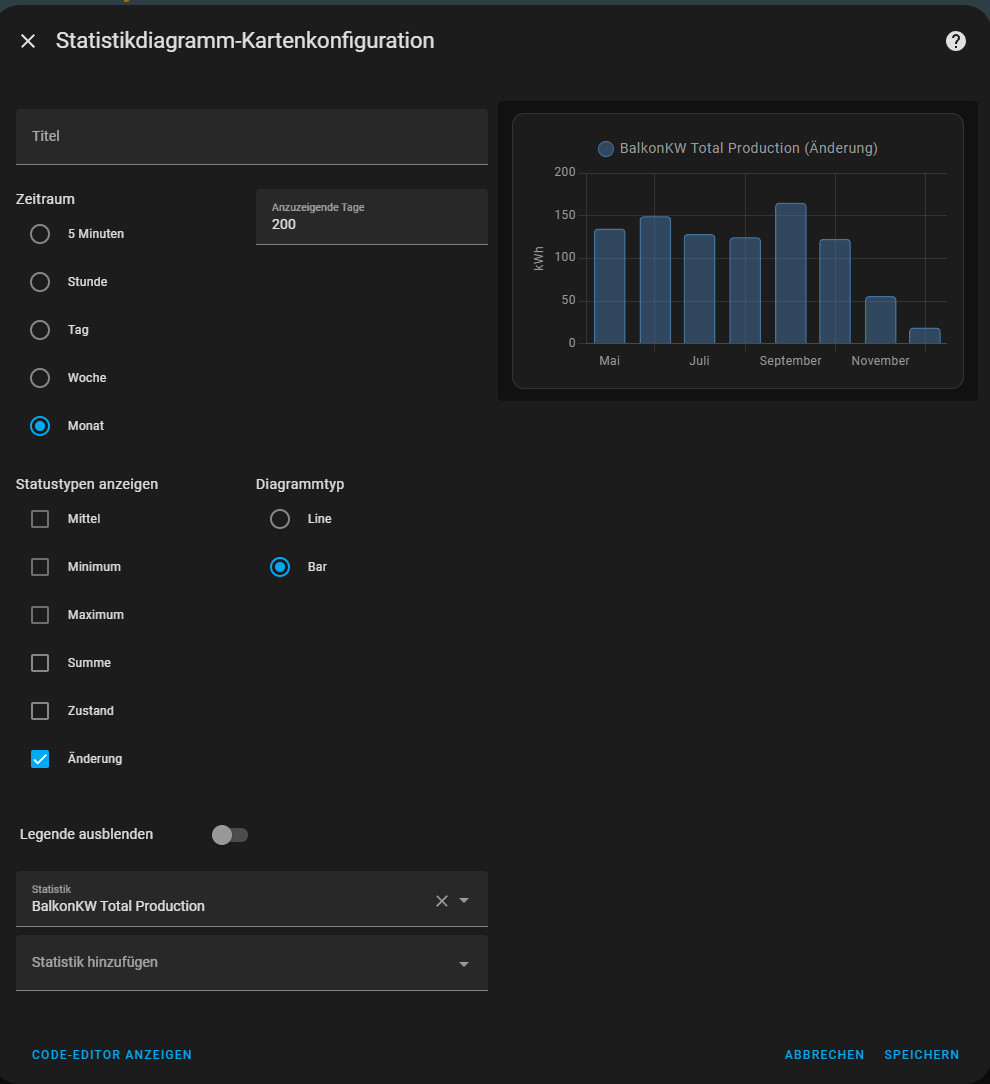Close the card configuration dialog
990x1084 pixels.
pyautogui.click(x=28, y=41)
